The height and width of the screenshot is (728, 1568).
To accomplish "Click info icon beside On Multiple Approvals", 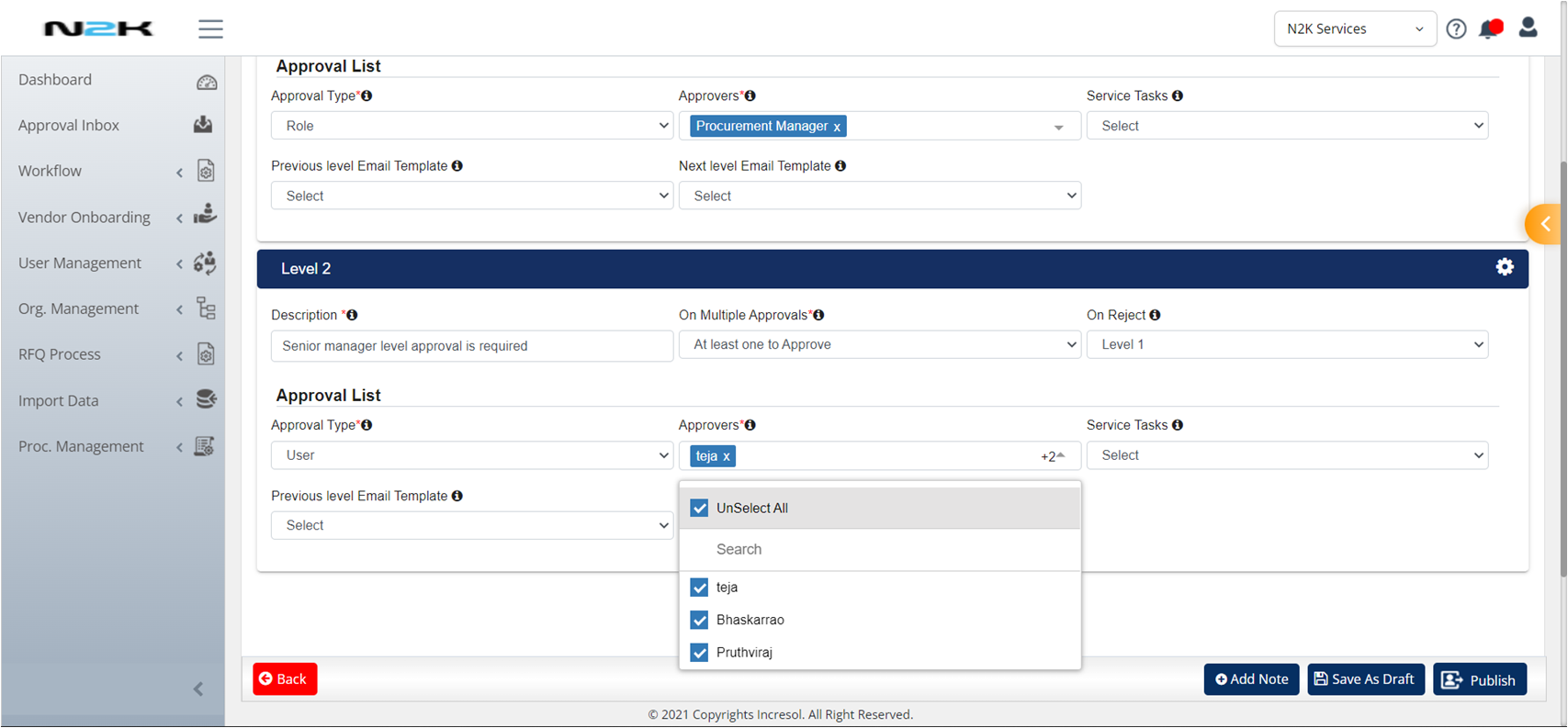I will tap(818, 315).
